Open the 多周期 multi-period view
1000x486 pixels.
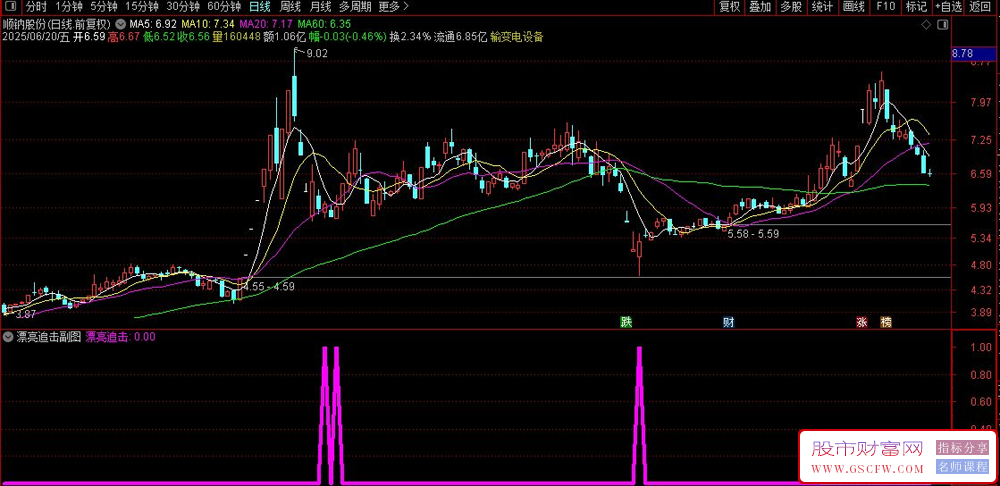point(355,6)
